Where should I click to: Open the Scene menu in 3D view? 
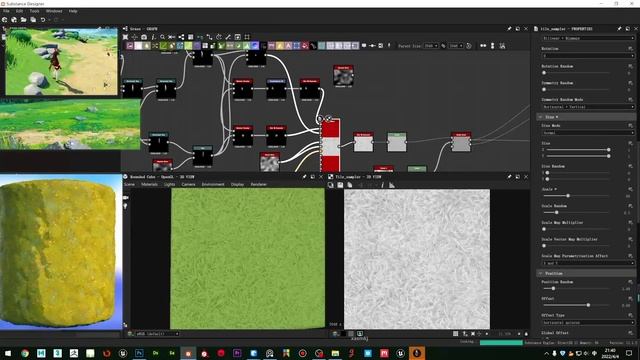pos(129,184)
